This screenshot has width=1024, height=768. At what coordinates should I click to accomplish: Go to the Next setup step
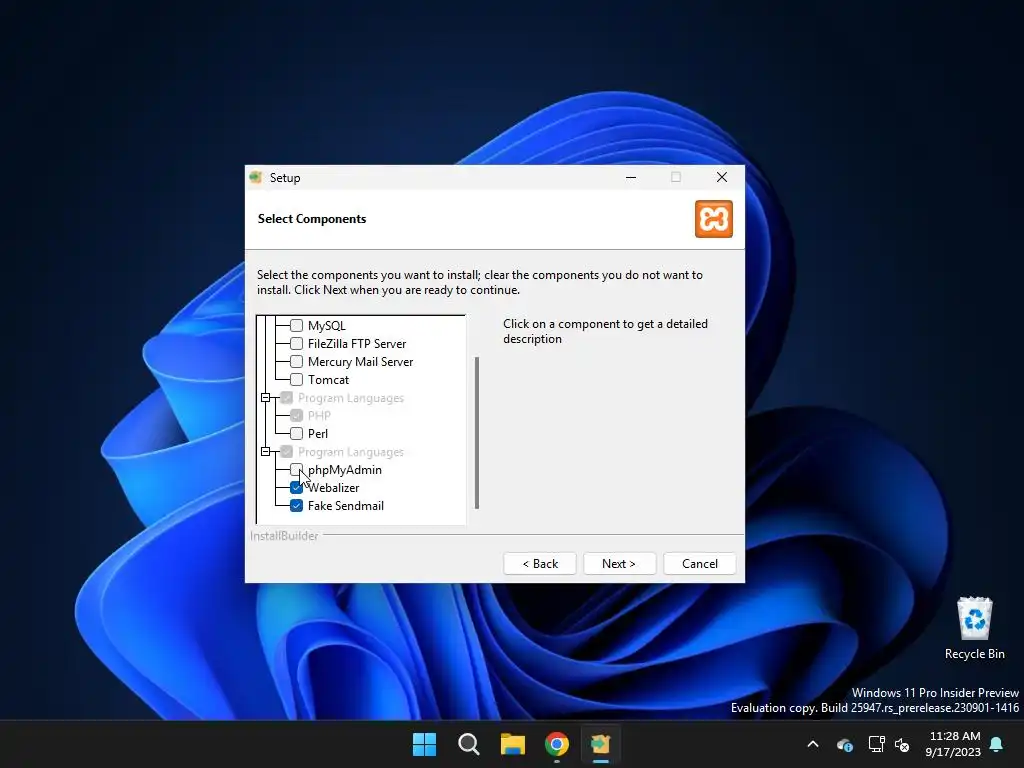coord(619,564)
